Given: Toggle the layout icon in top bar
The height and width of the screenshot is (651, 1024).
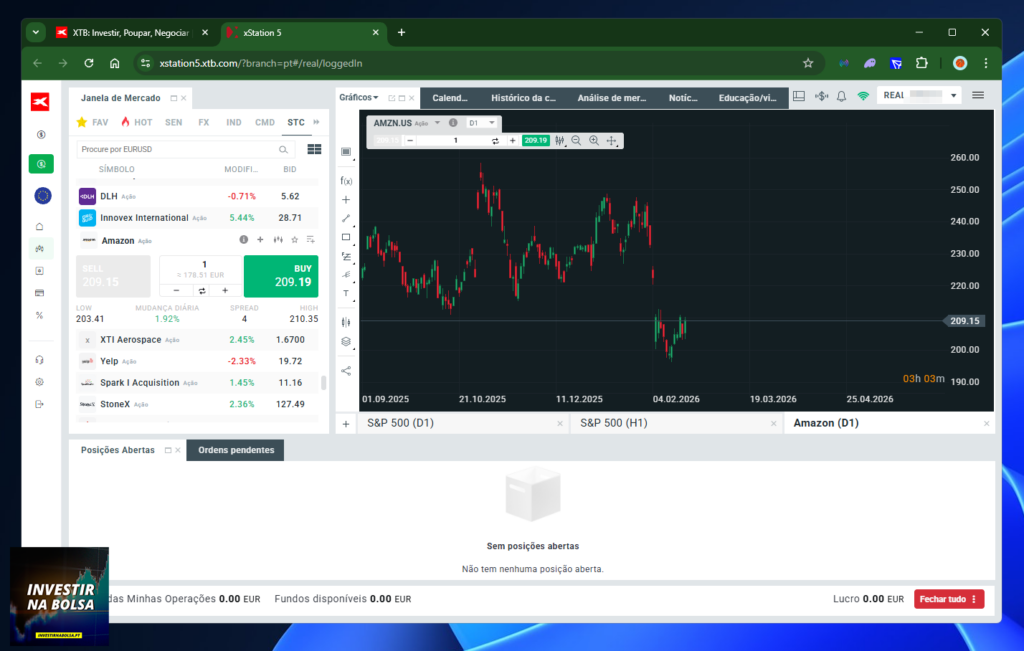Looking at the screenshot, I should (799, 96).
